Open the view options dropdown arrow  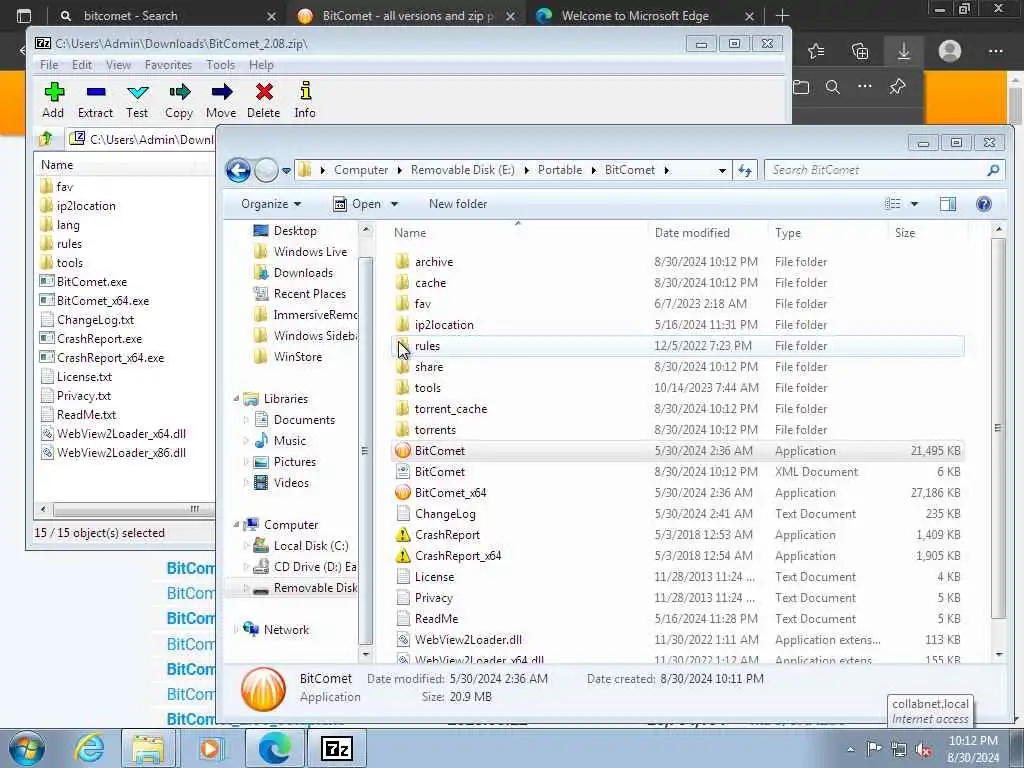[914, 204]
